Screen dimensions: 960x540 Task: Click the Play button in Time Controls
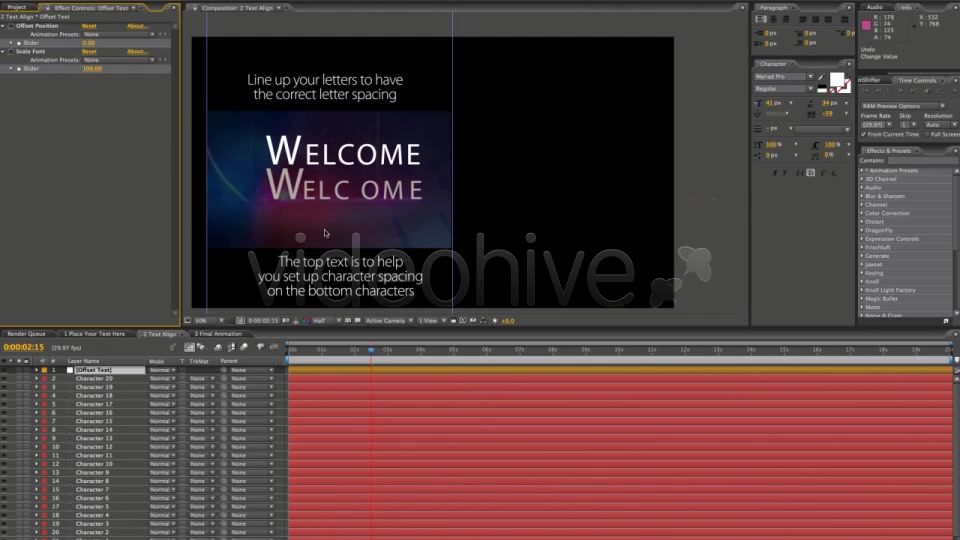click(890, 91)
